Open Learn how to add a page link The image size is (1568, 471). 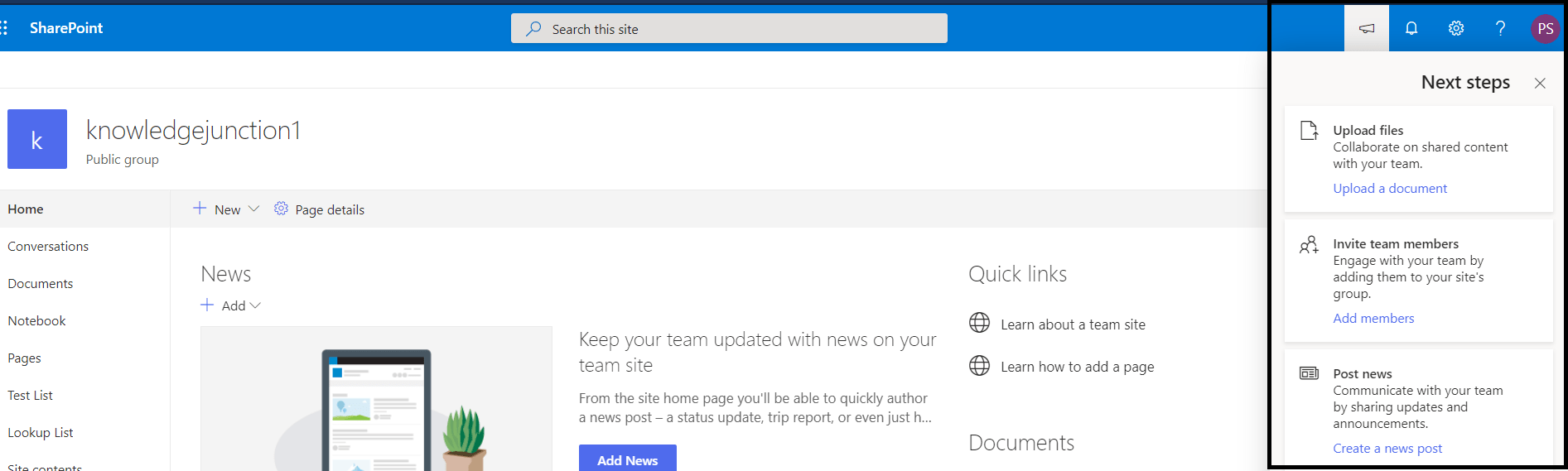(1077, 367)
